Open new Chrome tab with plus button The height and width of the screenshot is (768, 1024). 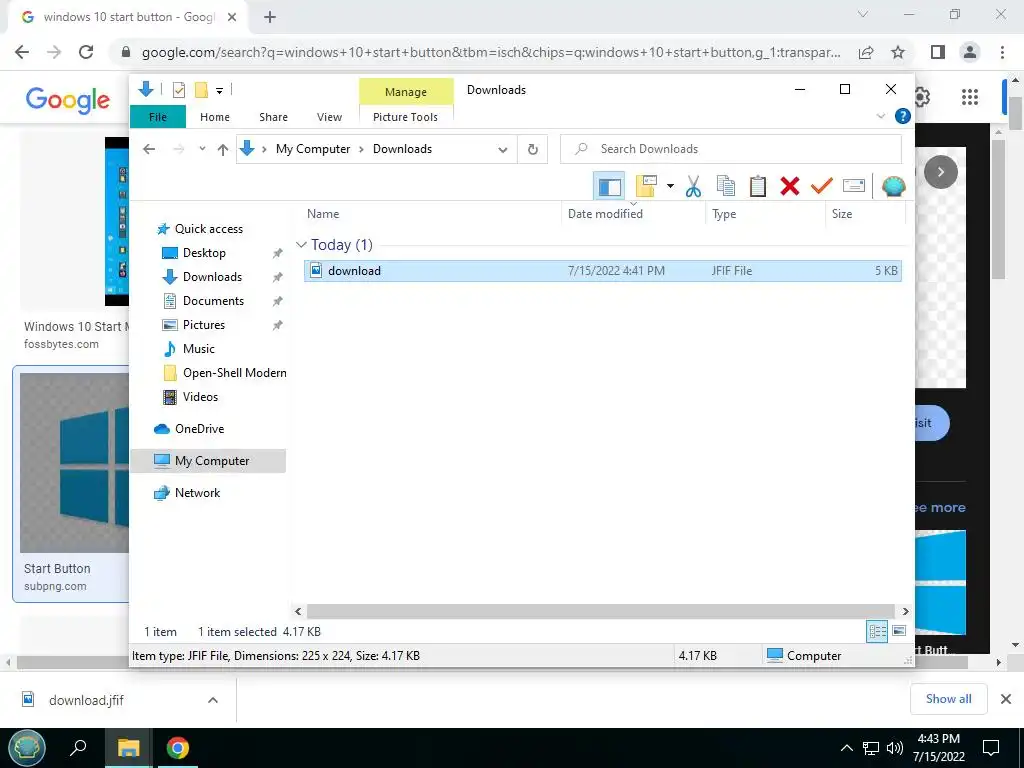(x=270, y=17)
